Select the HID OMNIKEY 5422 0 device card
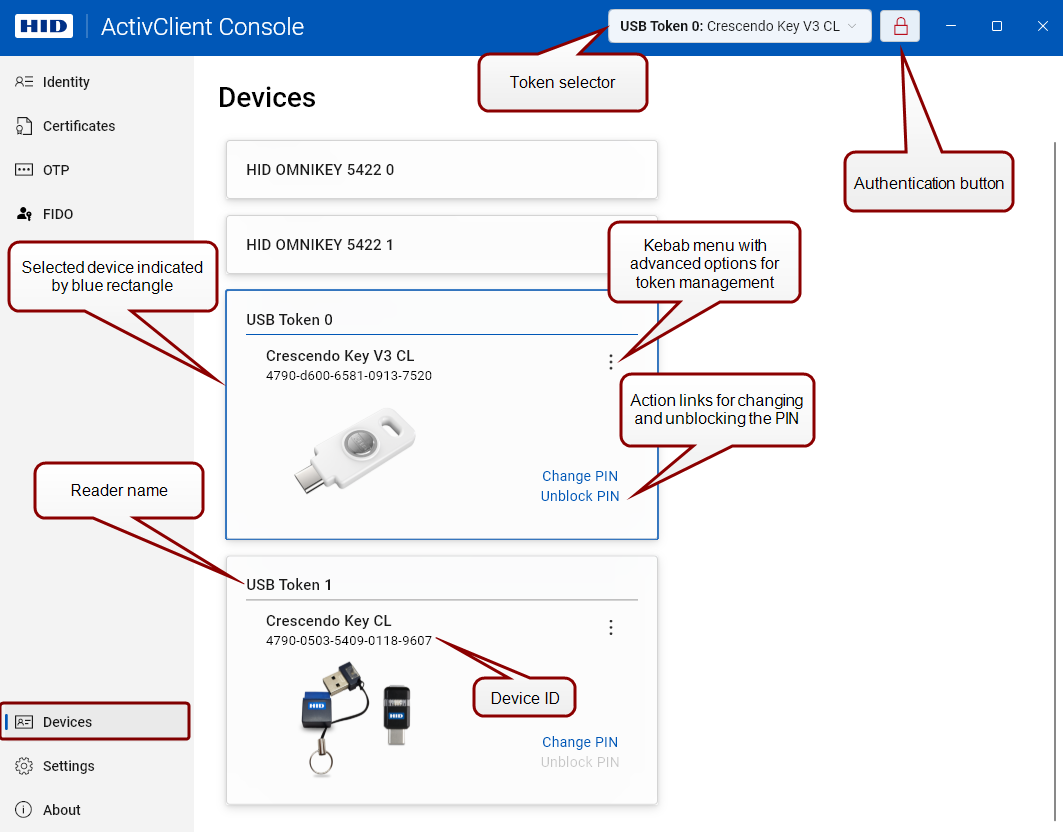Image resolution: width=1063 pixels, height=832 pixels. tap(442, 170)
